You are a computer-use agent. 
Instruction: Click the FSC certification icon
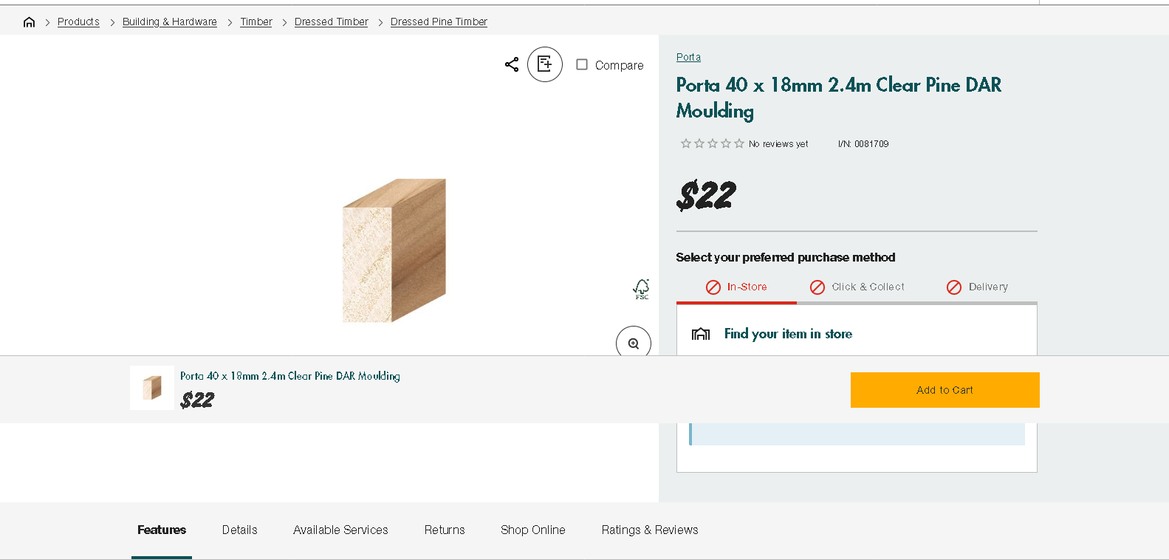[641, 289]
